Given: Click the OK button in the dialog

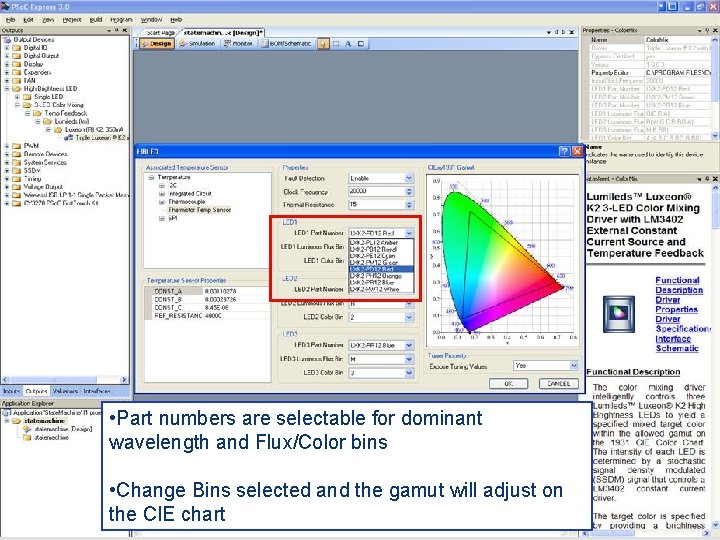Looking at the screenshot, I should point(508,383).
